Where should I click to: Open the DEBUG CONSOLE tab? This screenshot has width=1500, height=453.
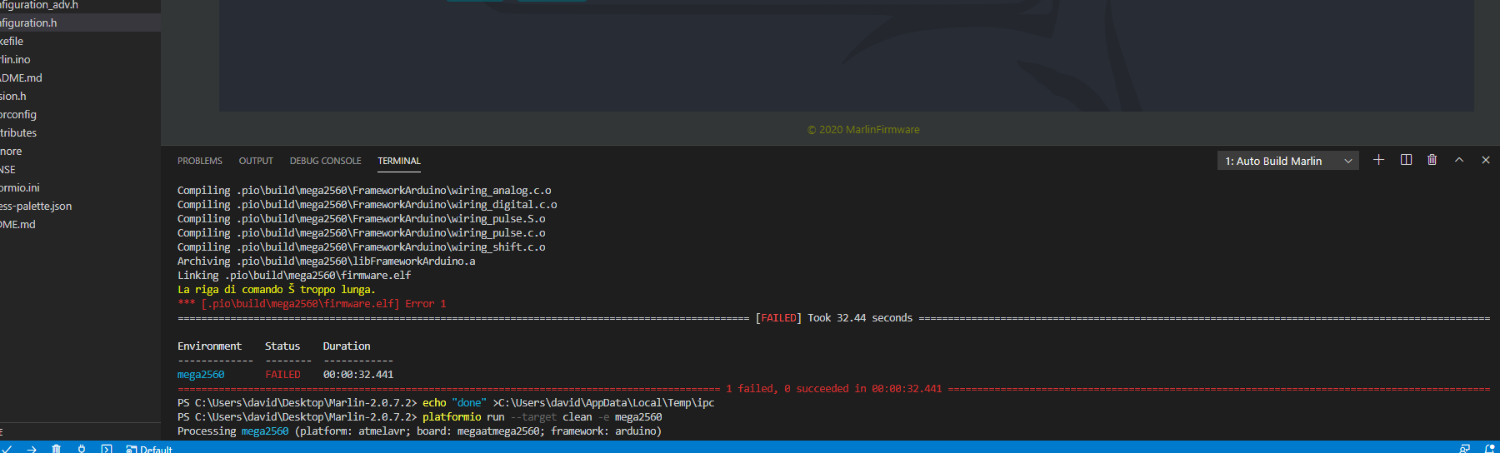(326, 161)
